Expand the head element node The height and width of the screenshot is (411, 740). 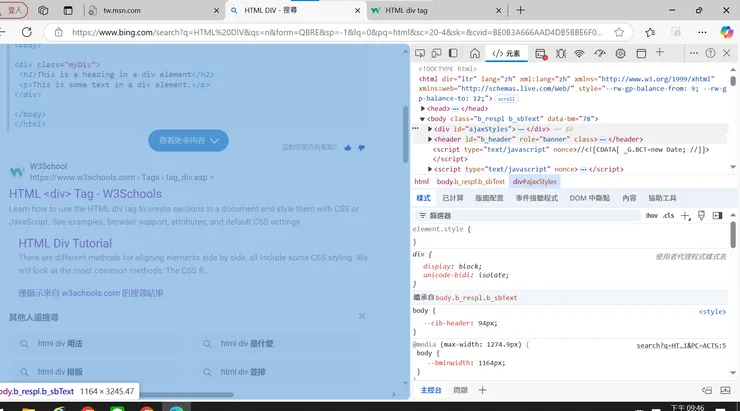click(423, 109)
